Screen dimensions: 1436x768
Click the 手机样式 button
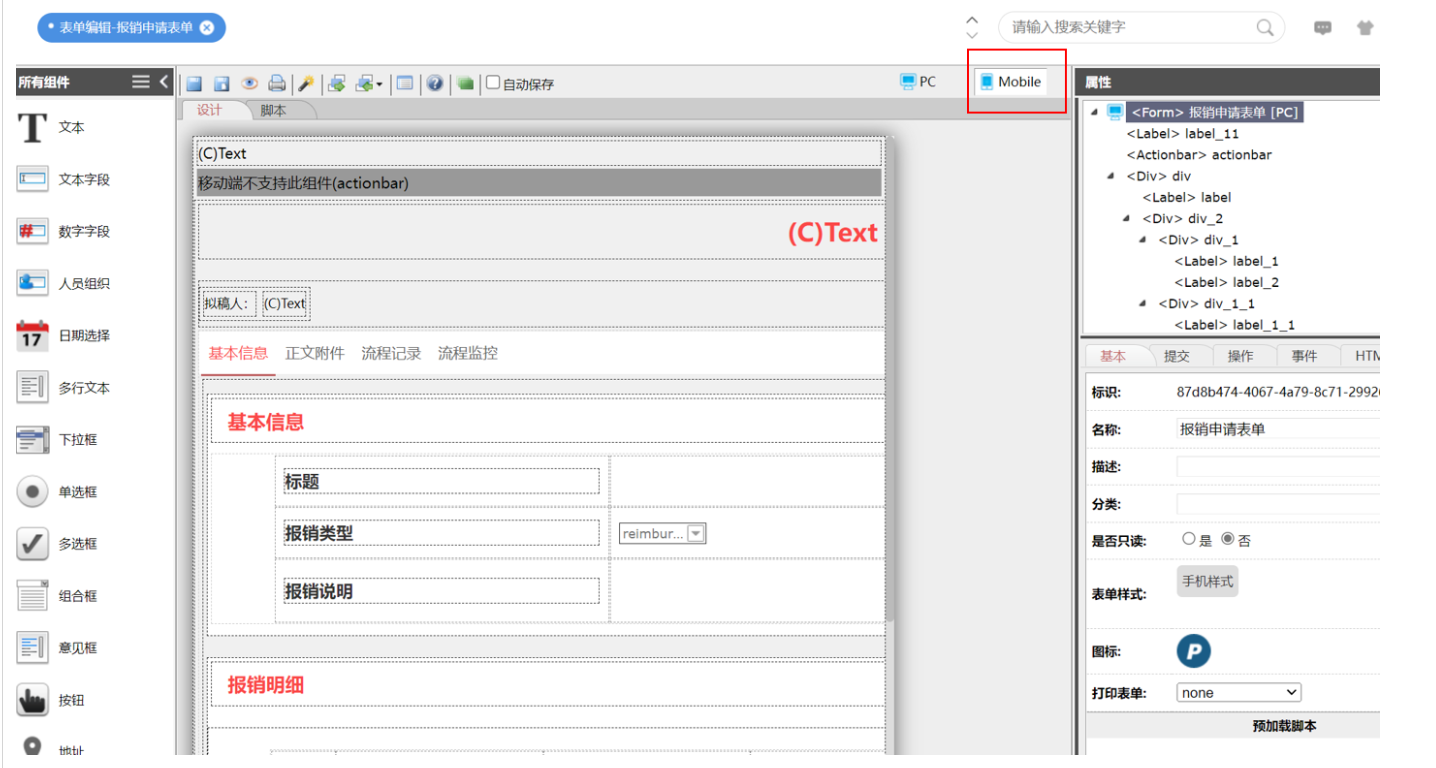click(1207, 581)
